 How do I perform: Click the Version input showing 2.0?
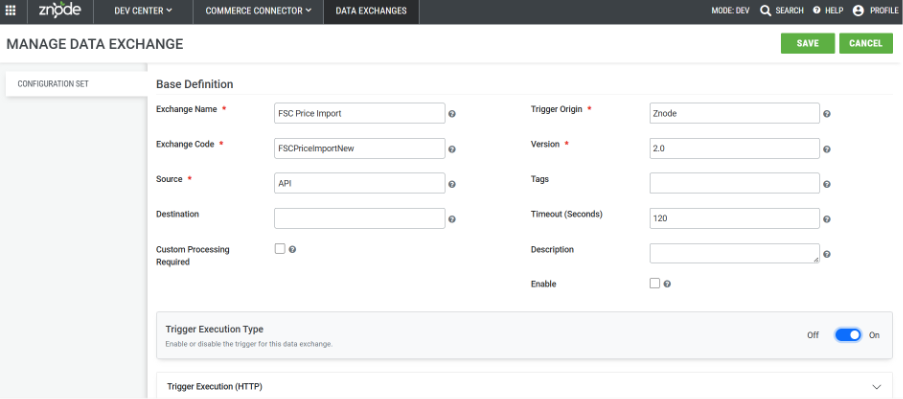(x=734, y=149)
